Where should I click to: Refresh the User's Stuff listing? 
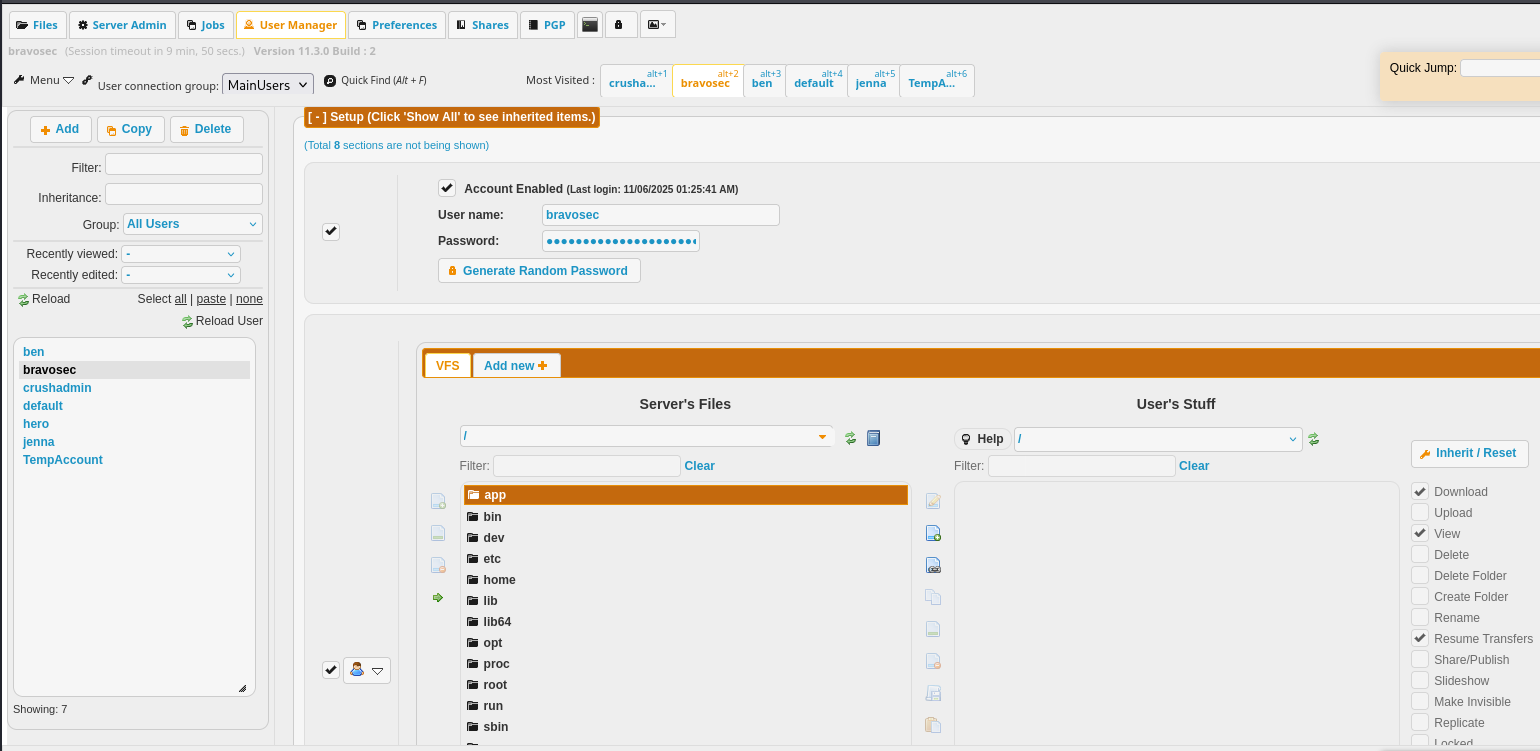click(x=1314, y=439)
